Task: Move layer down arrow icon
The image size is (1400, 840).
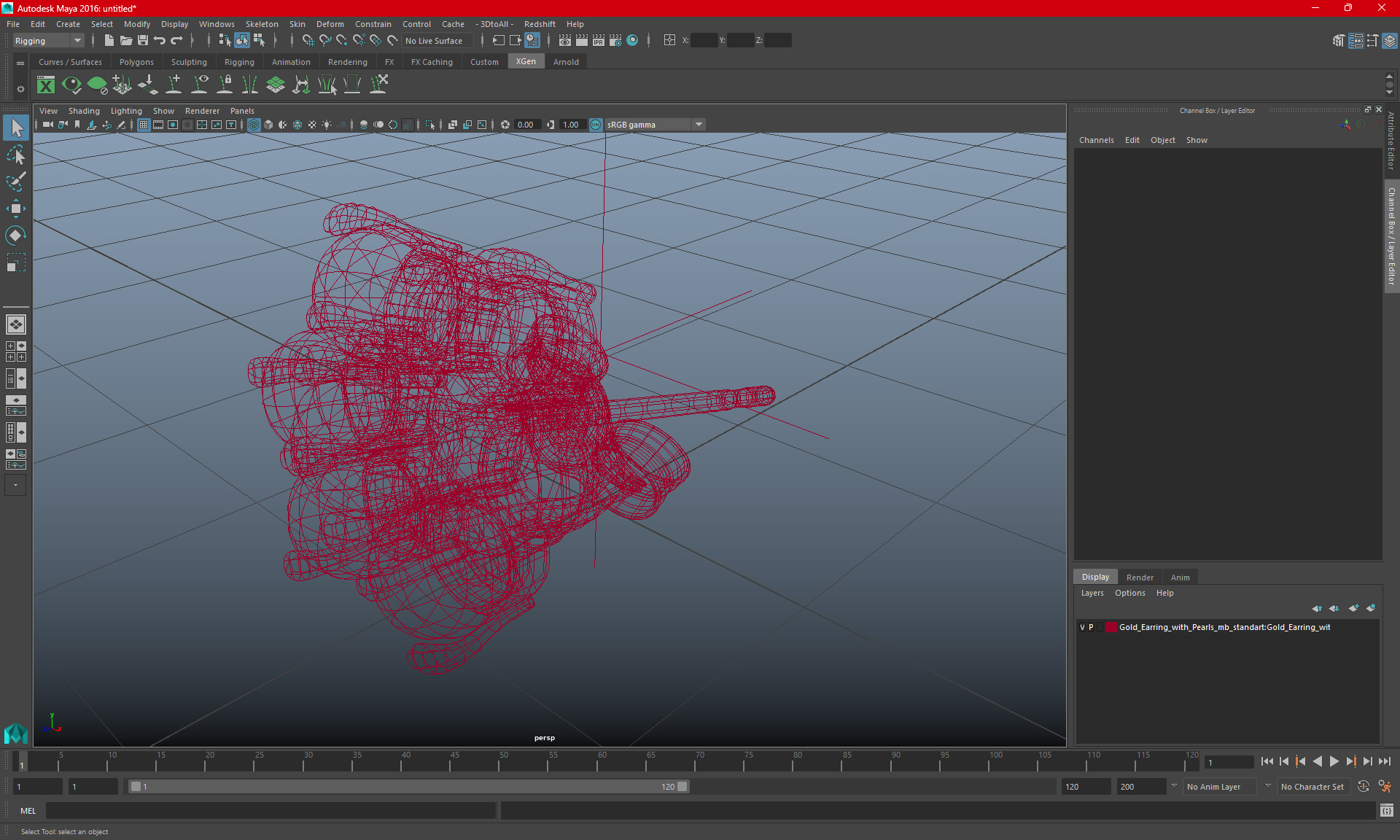Action: click(x=1334, y=608)
